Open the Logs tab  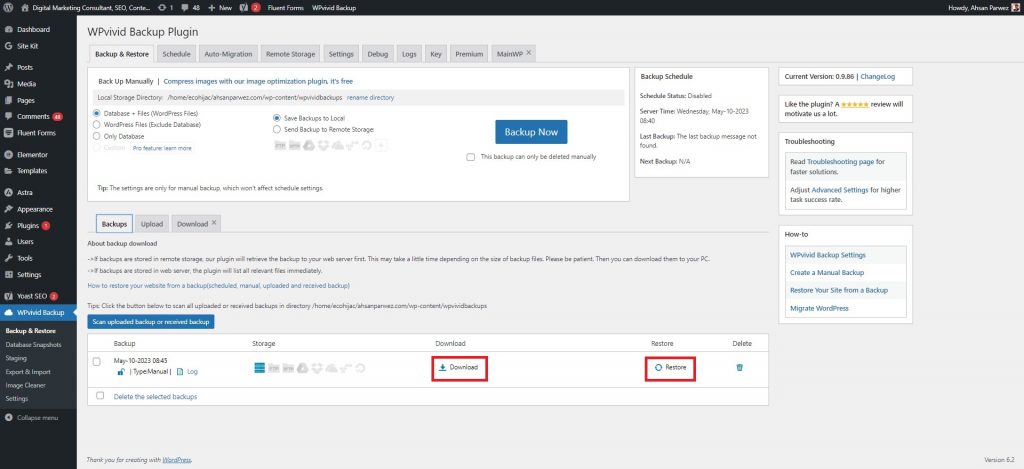[x=409, y=54]
